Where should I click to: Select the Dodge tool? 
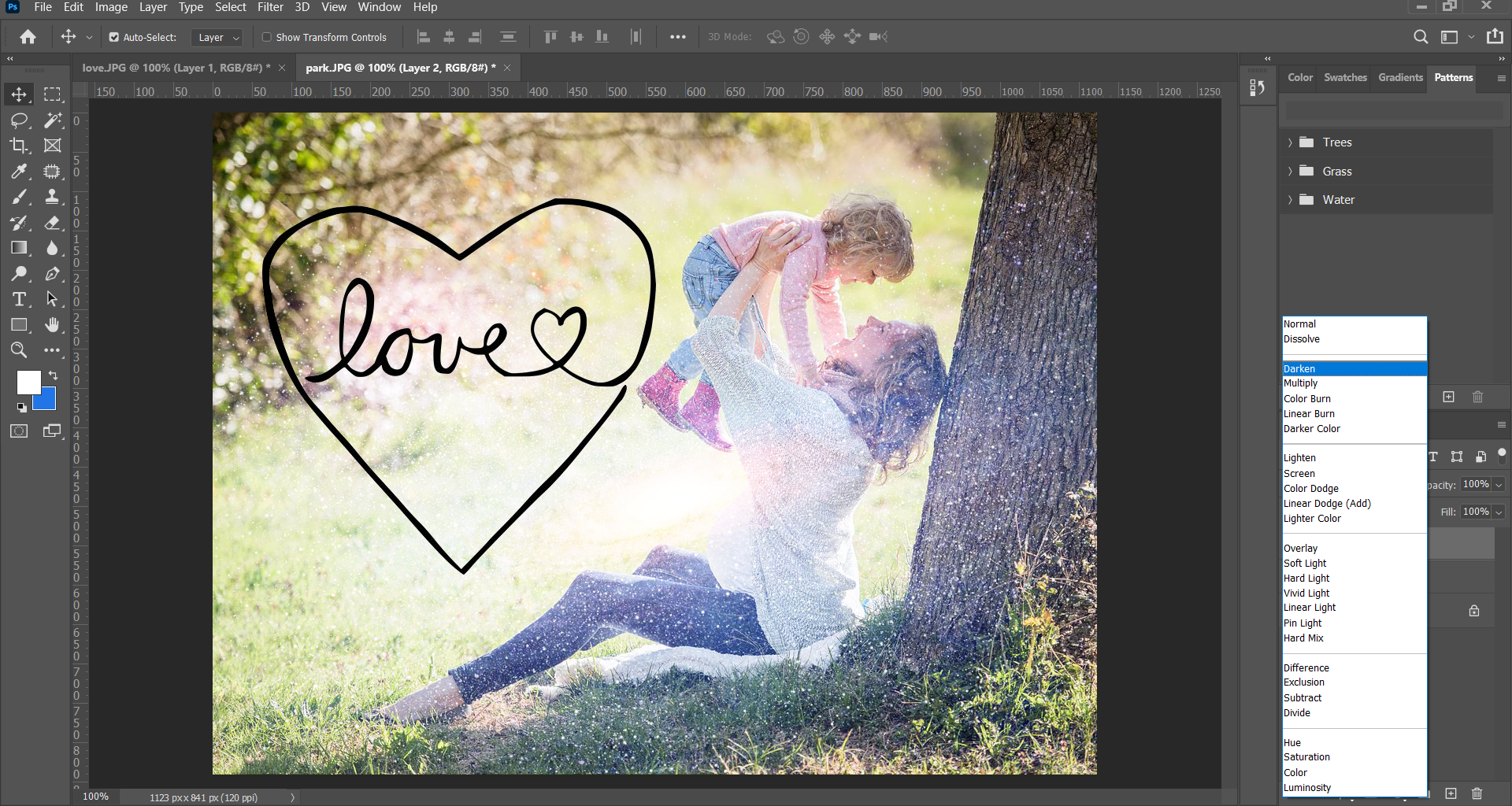pos(19,274)
